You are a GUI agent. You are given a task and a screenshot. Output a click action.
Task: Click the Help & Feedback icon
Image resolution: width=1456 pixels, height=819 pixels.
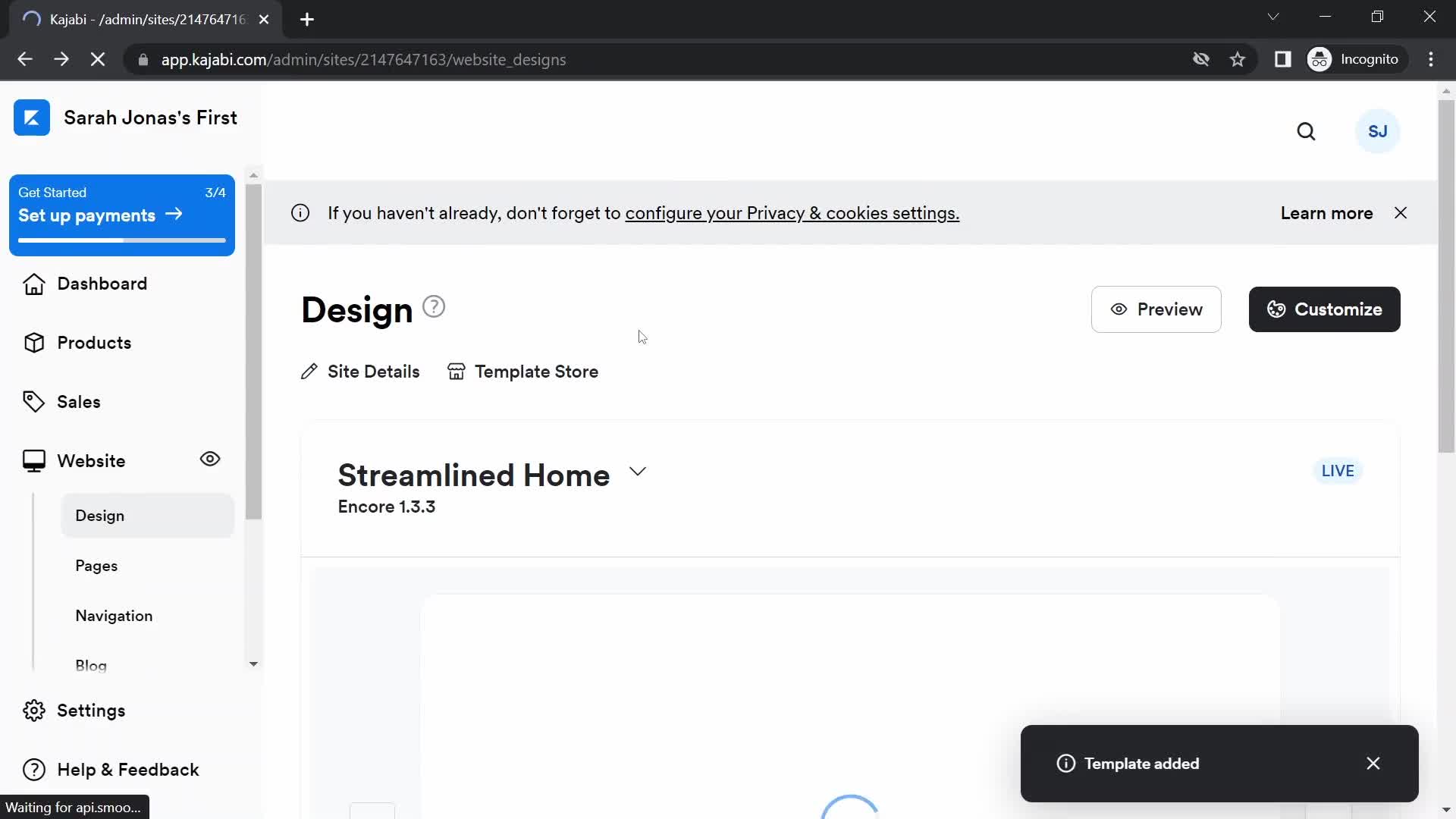click(32, 769)
